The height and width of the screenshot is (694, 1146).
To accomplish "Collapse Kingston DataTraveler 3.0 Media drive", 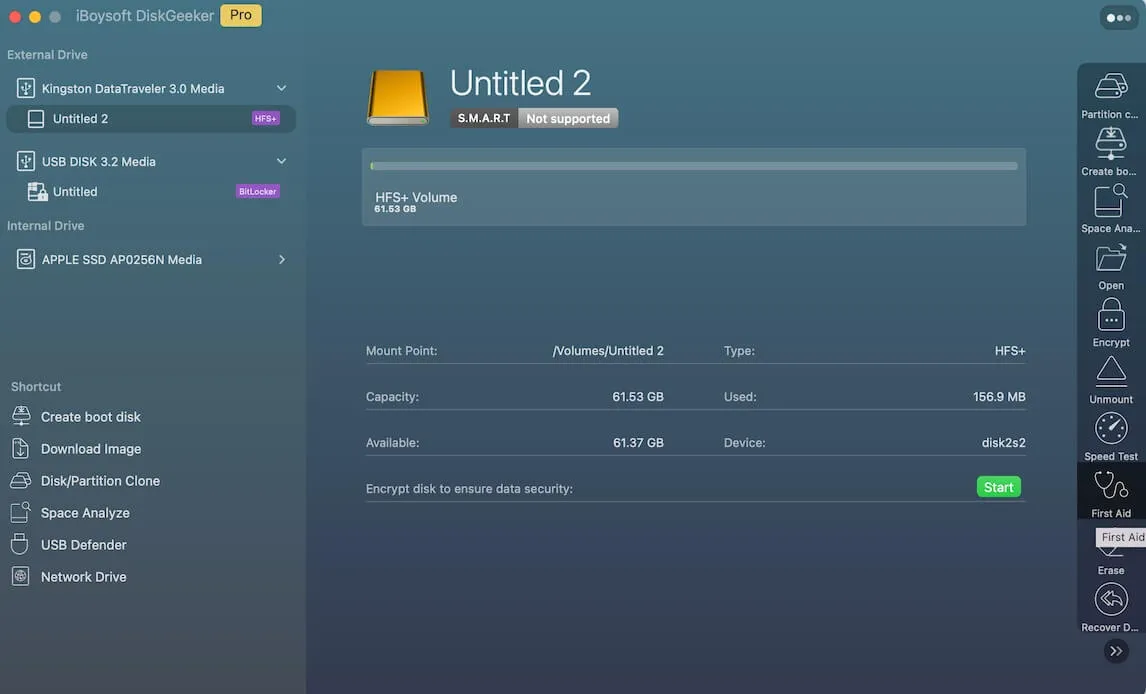I will point(281,88).
